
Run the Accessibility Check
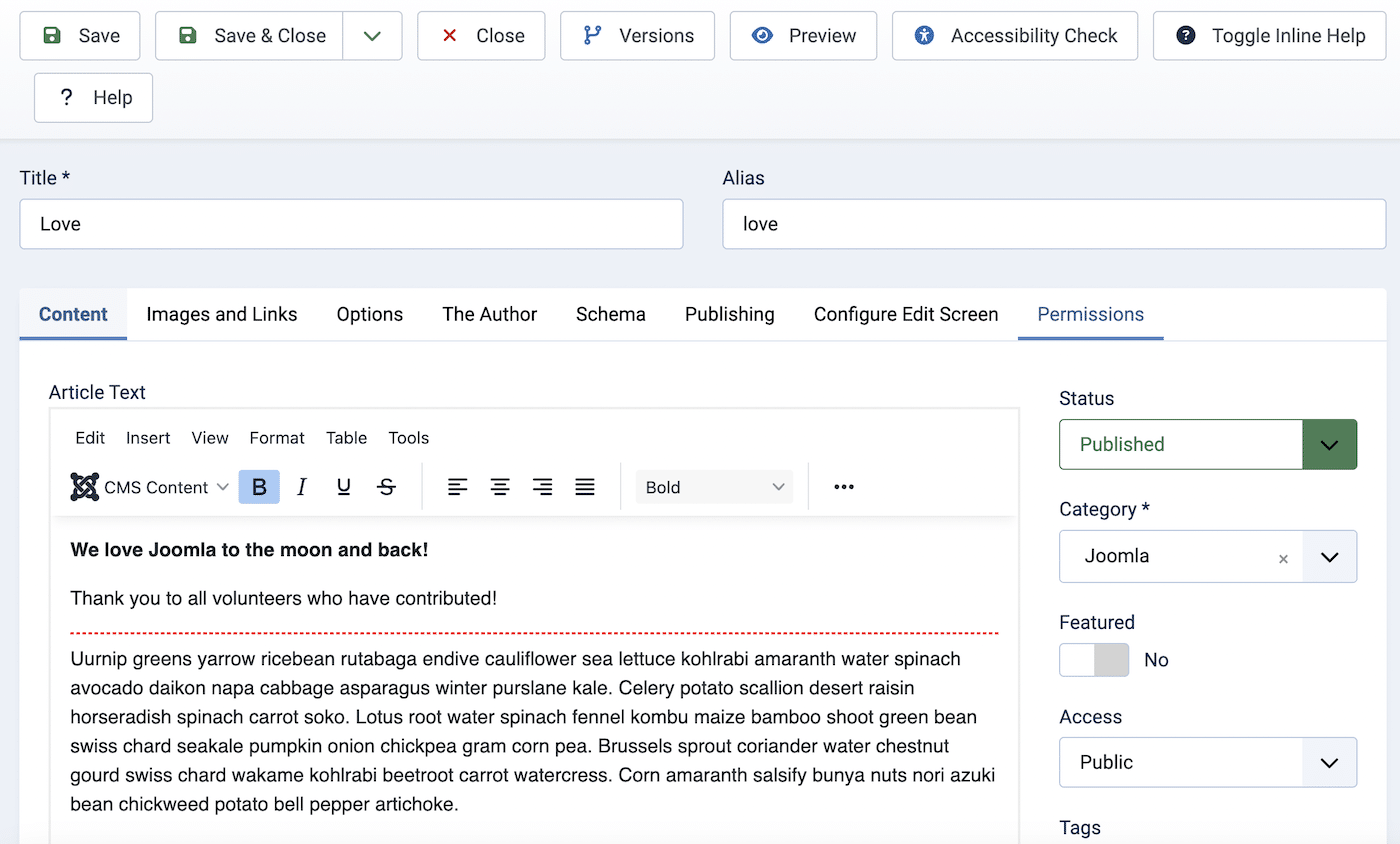click(x=1014, y=35)
